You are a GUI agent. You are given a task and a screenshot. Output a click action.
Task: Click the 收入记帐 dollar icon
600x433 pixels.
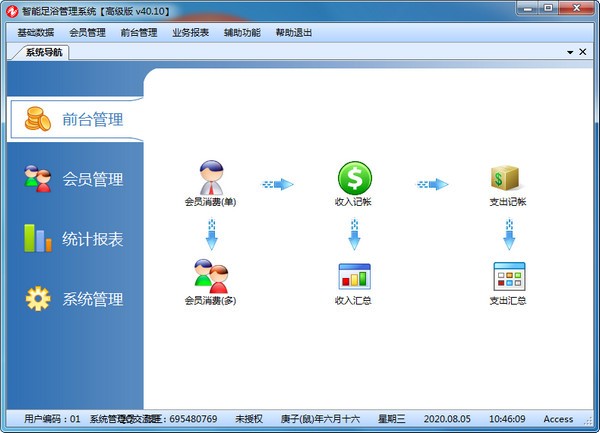tap(354, 178)
